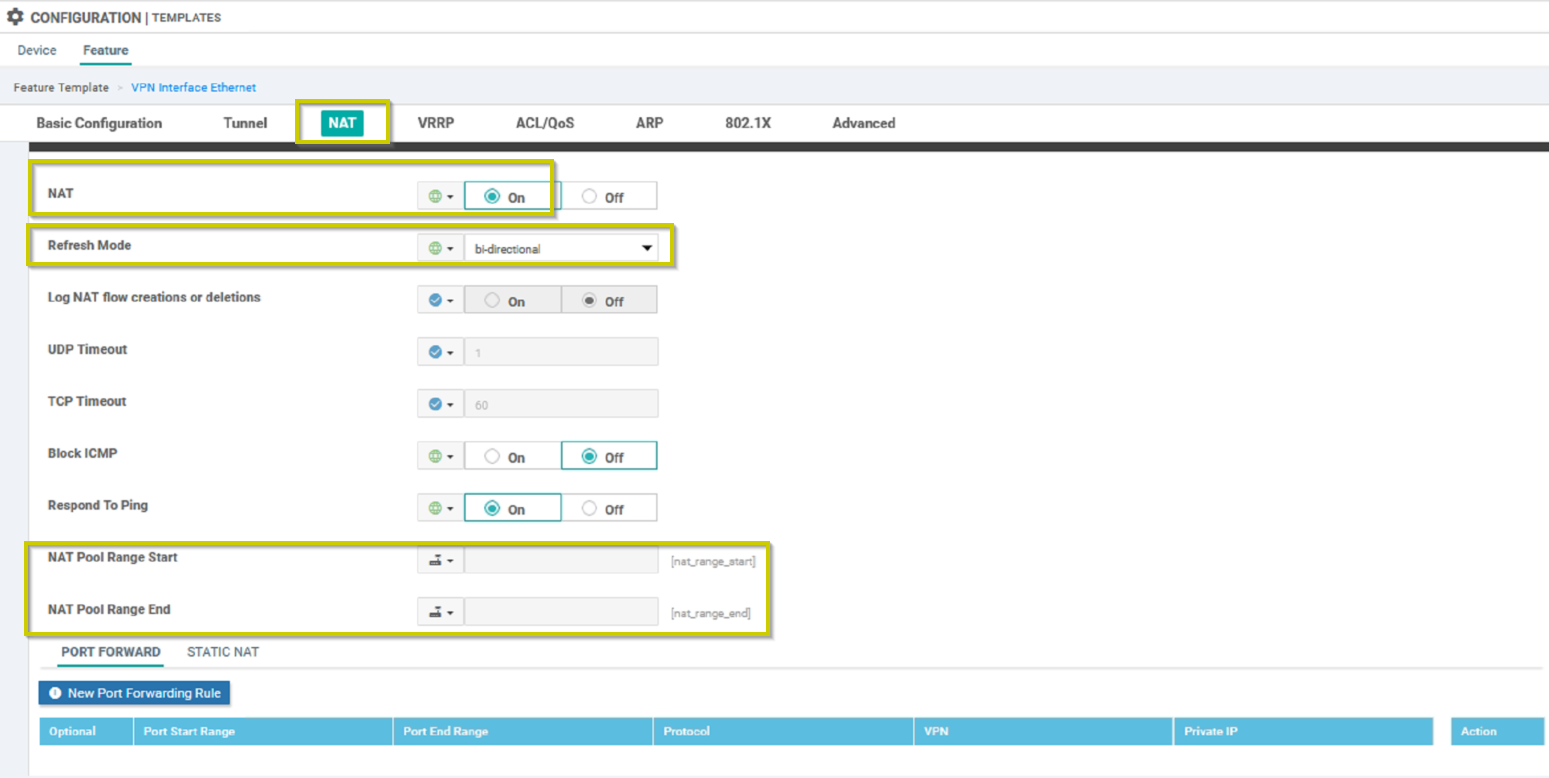
Task: Turn Off Log NAT flow creations
Action: (x=608, y=300)
